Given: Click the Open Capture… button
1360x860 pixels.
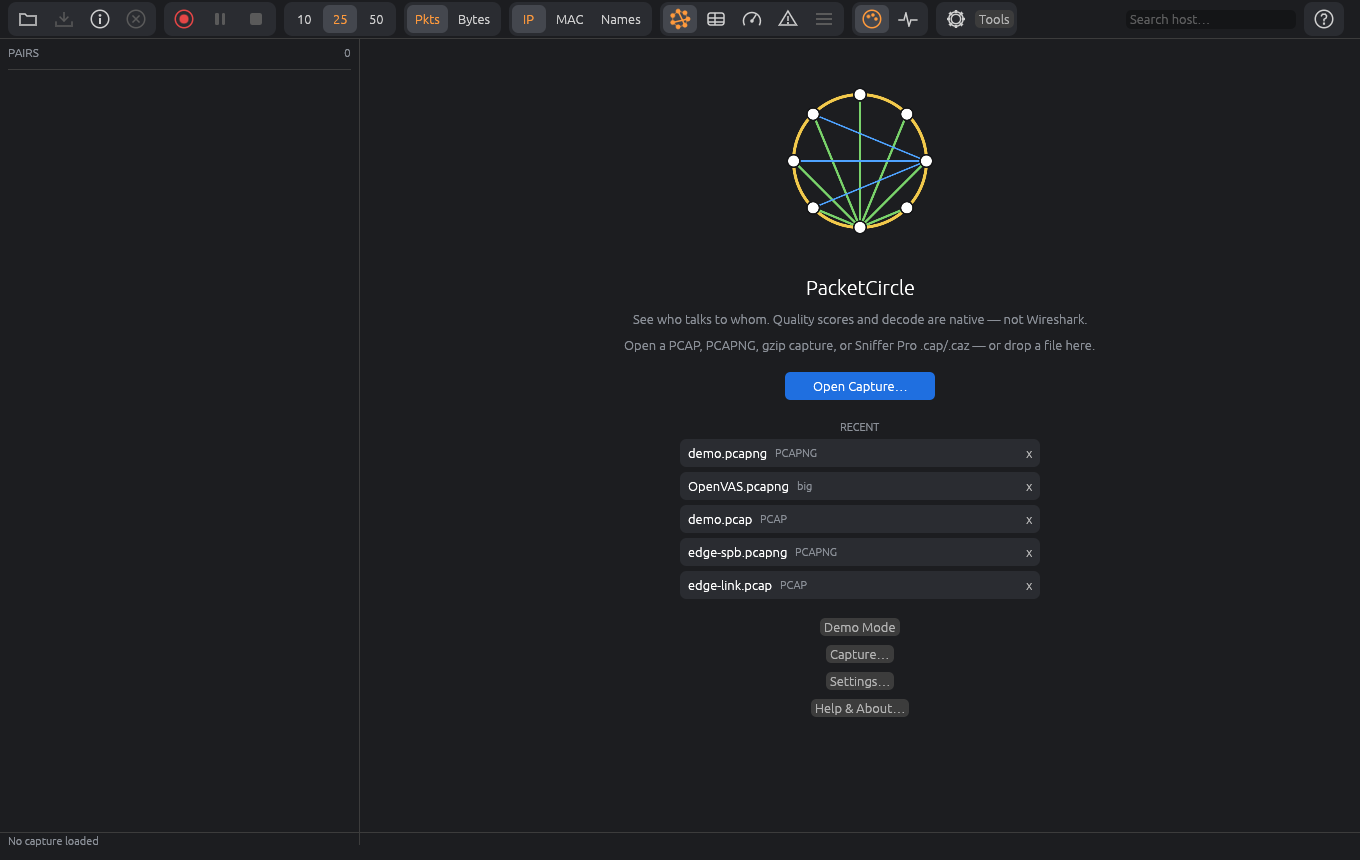Looking at the screenshot, I should pos(860,386).
